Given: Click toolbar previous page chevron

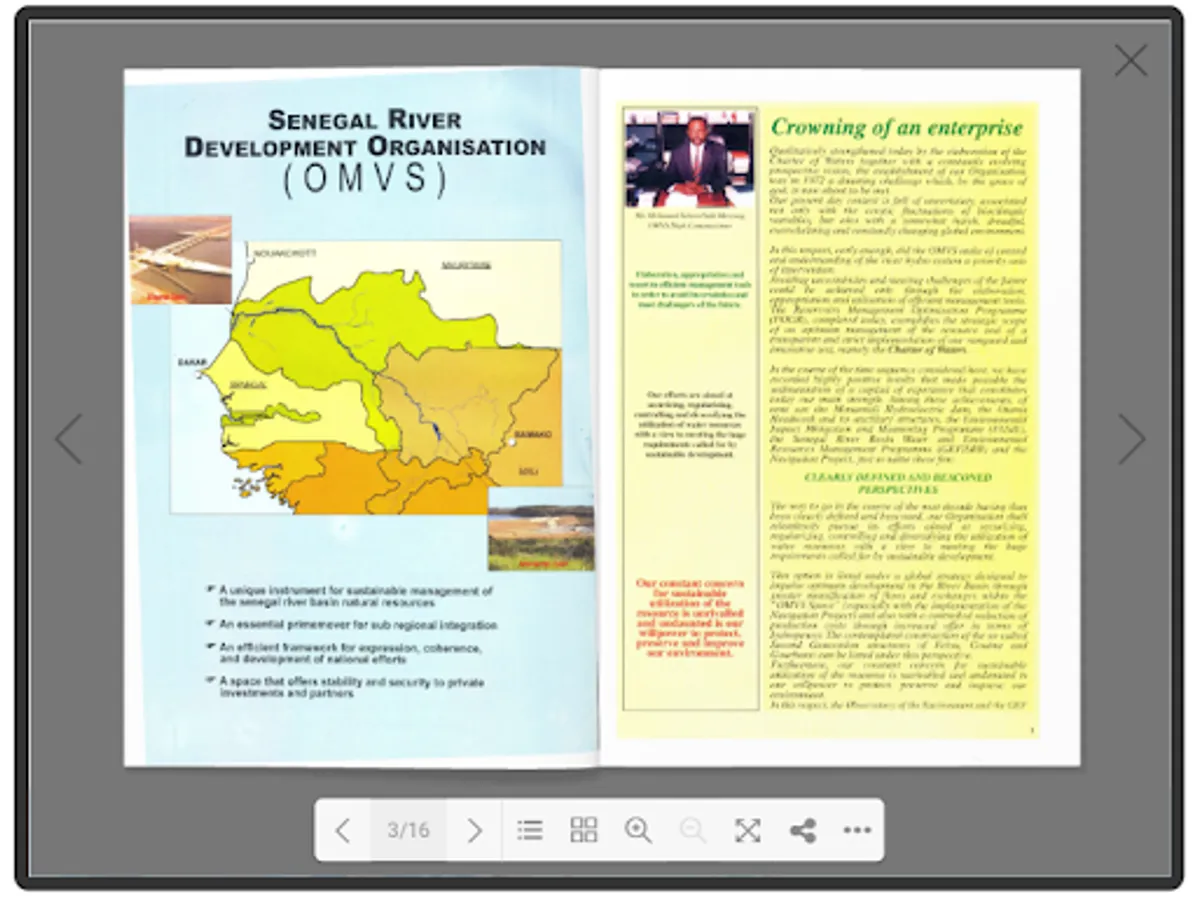Looking at the screenshot, I should coord(343,830).
